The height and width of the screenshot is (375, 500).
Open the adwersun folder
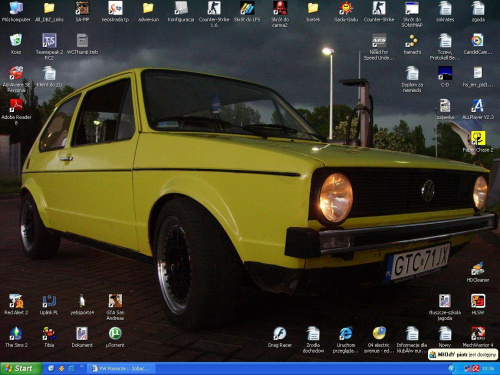(148, 8)
